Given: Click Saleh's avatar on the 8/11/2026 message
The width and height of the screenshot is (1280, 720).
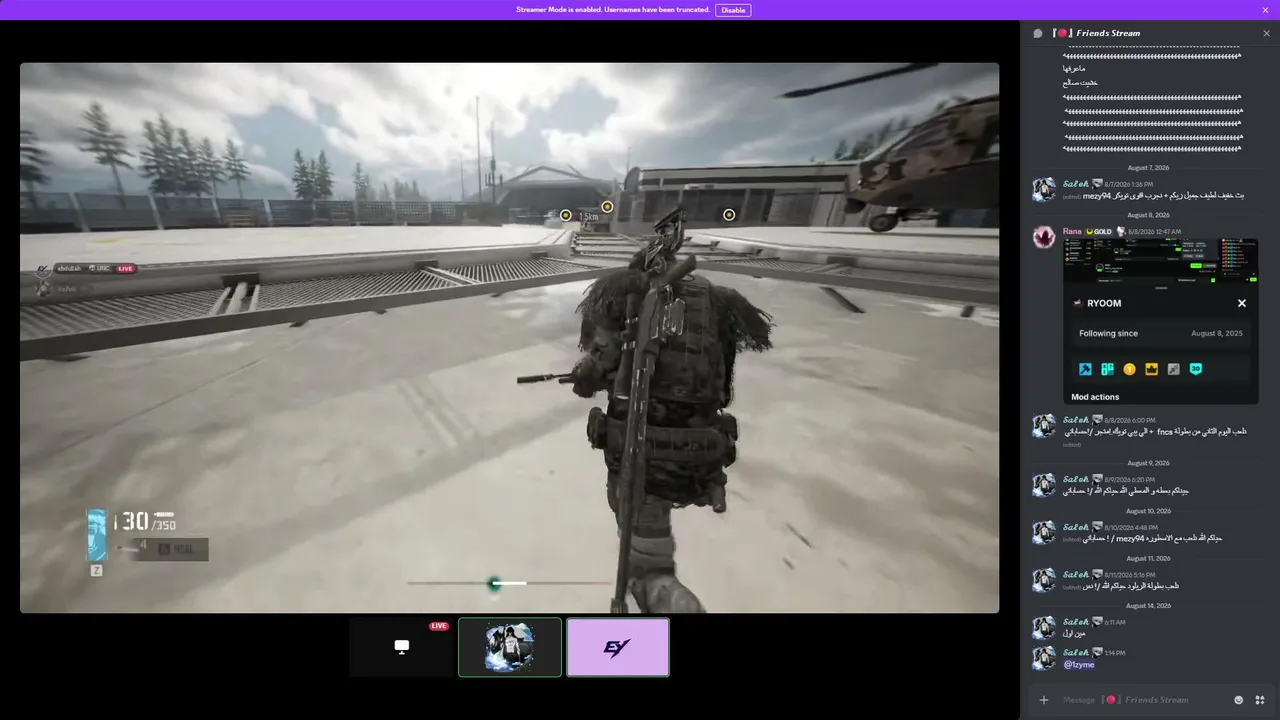Looking at the screenshot, I should click(x=1044, y=580).
